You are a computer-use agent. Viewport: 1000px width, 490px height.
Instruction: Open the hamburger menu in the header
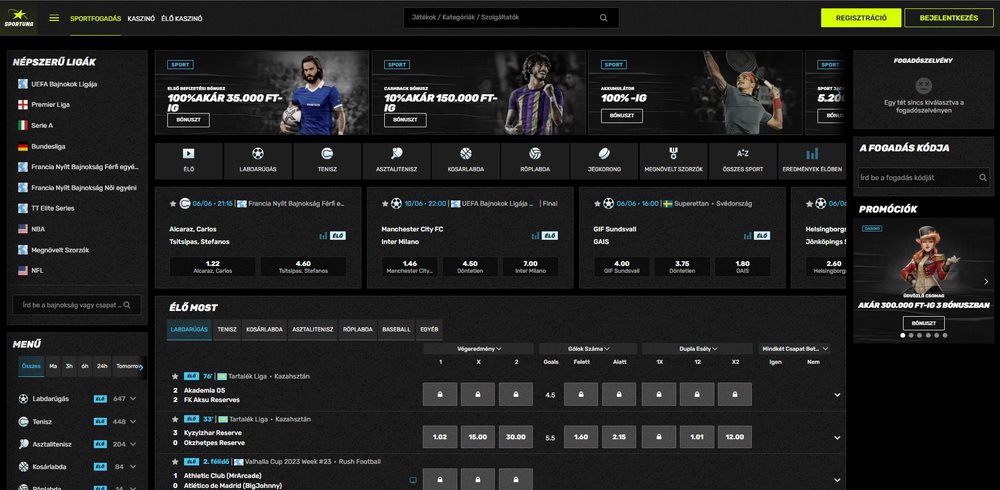tap(54, 18)
